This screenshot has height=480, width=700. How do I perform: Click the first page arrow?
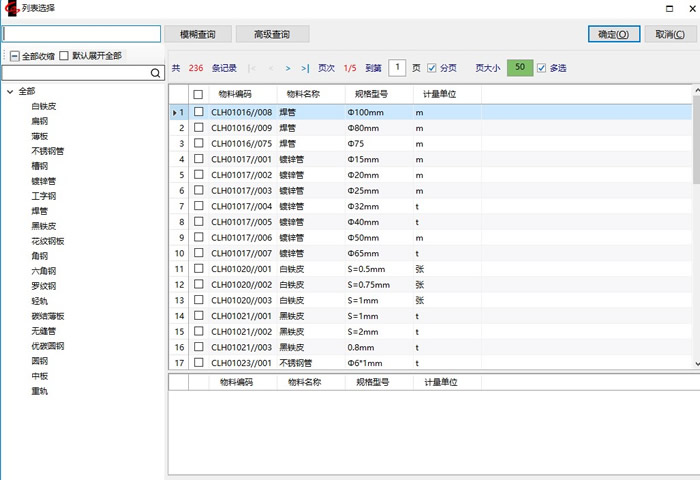(x=252, y=69)
